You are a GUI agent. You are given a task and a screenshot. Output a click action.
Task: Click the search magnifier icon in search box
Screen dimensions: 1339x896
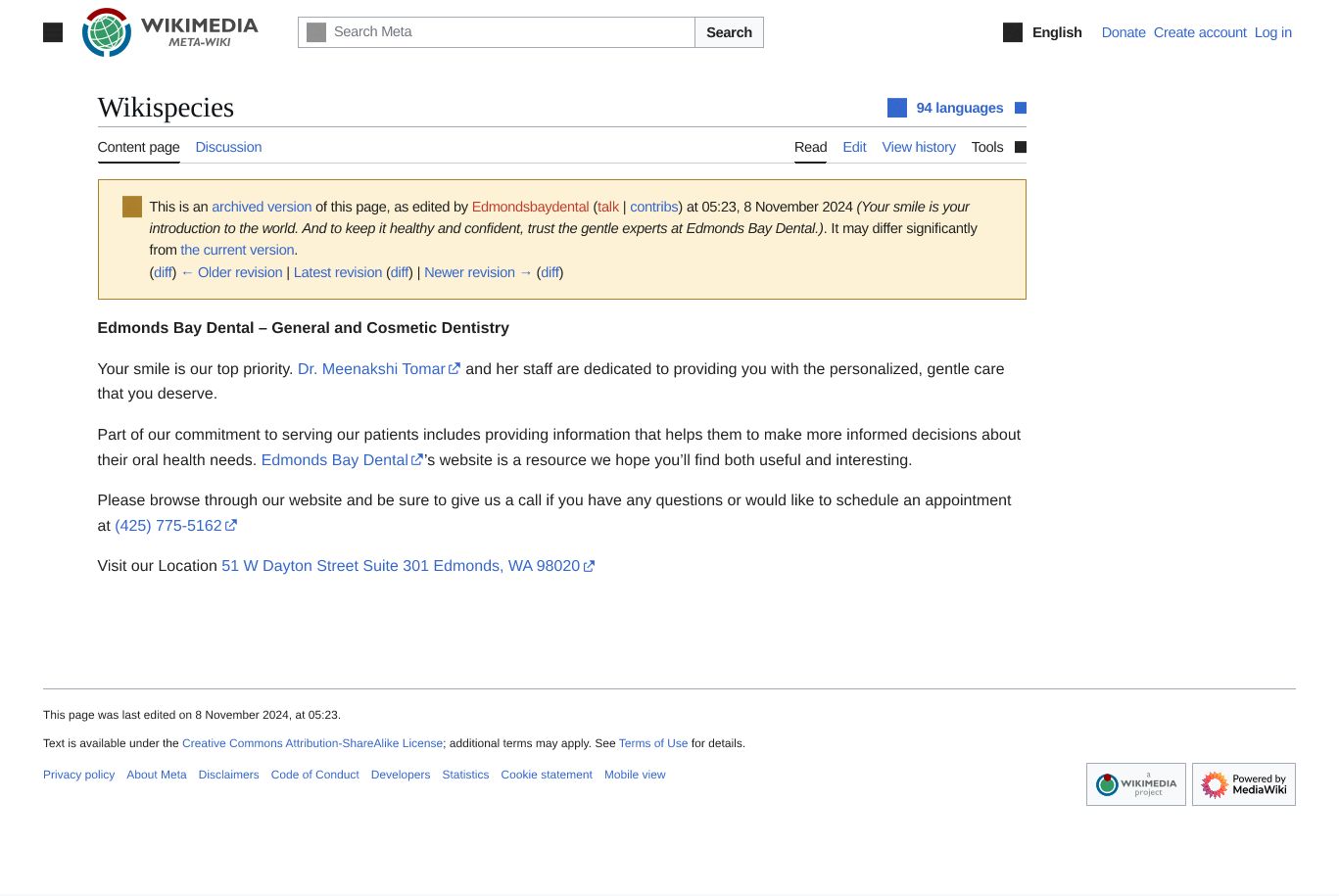click(316, 32)
